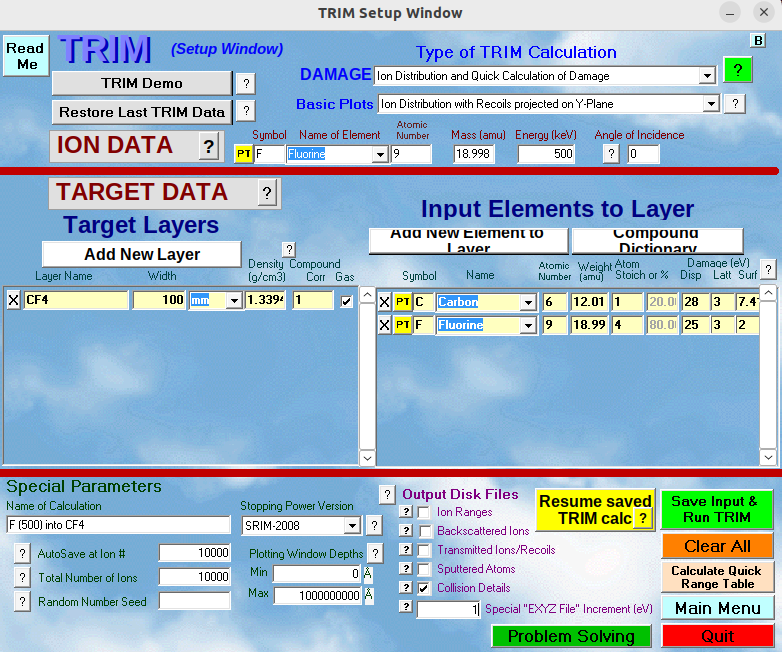Open help for Basic Plots dropdown
Image resolution: width=782 pixels, height=652 pixels.
tap(735, 104)
